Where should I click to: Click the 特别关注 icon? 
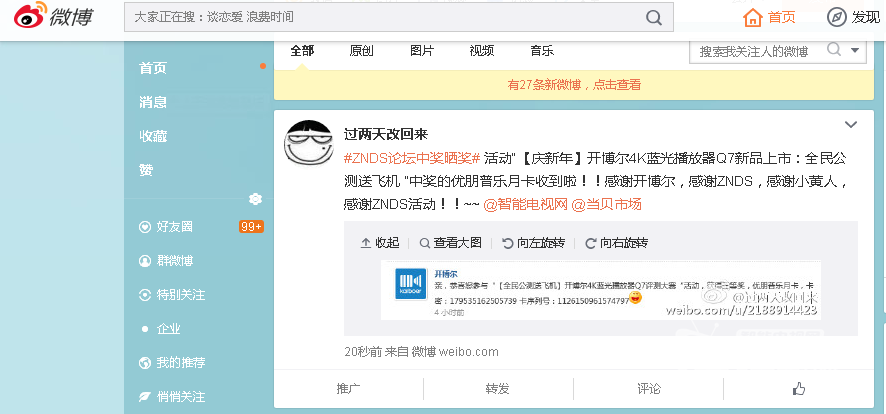click(145, 295)
